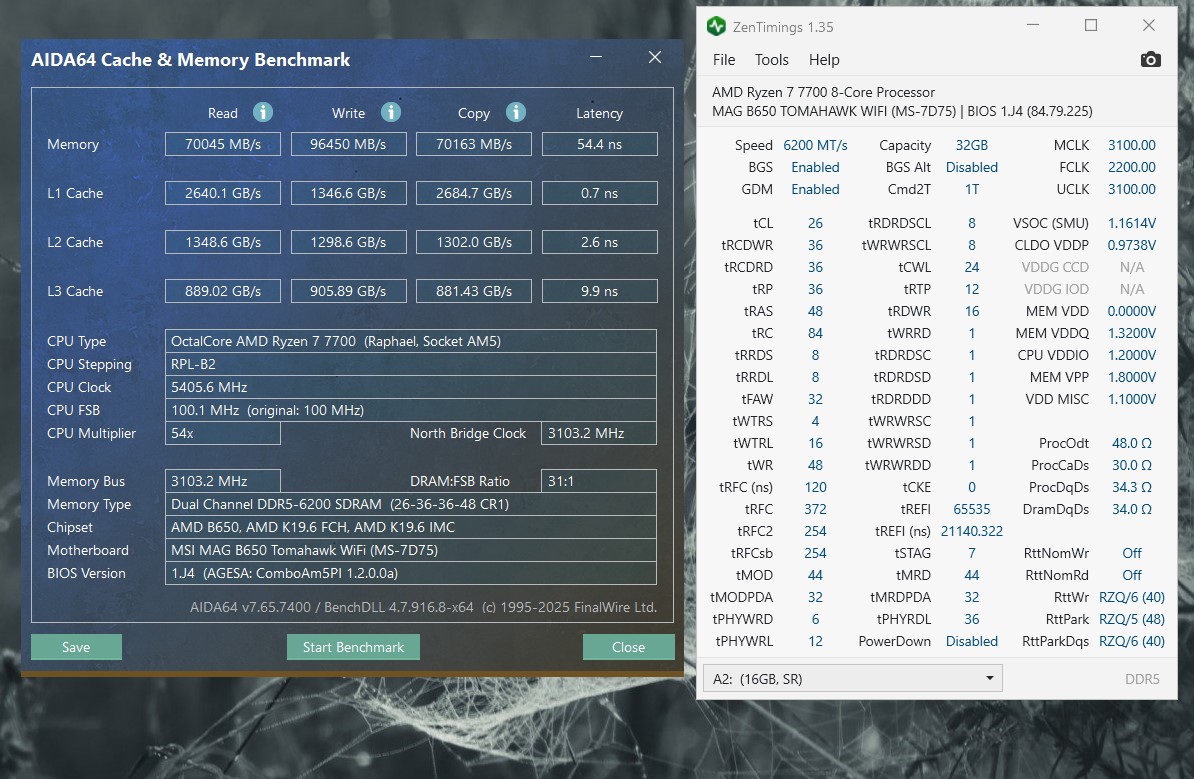Screen dimensions: 1194x779
Task: Open the A2: (16GB, SR) module dropdown
Action: pos(853,678)
